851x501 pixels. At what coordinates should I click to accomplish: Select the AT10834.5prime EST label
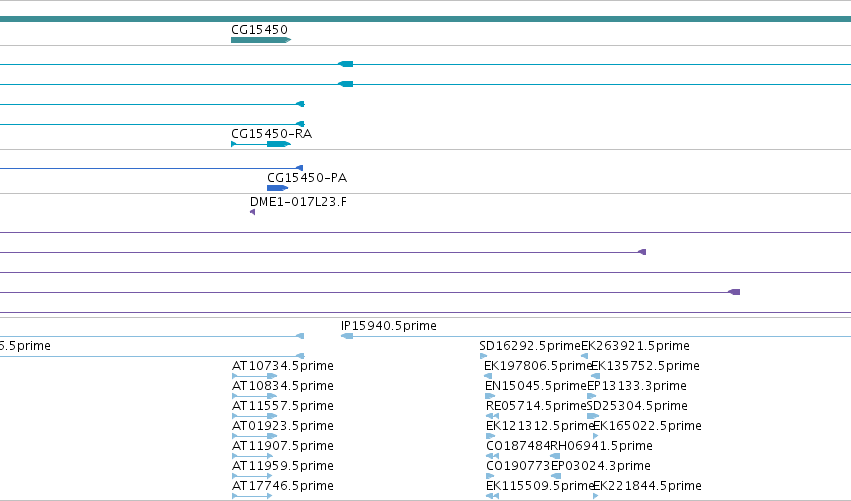pyautogui.click(x=283, y=386)
